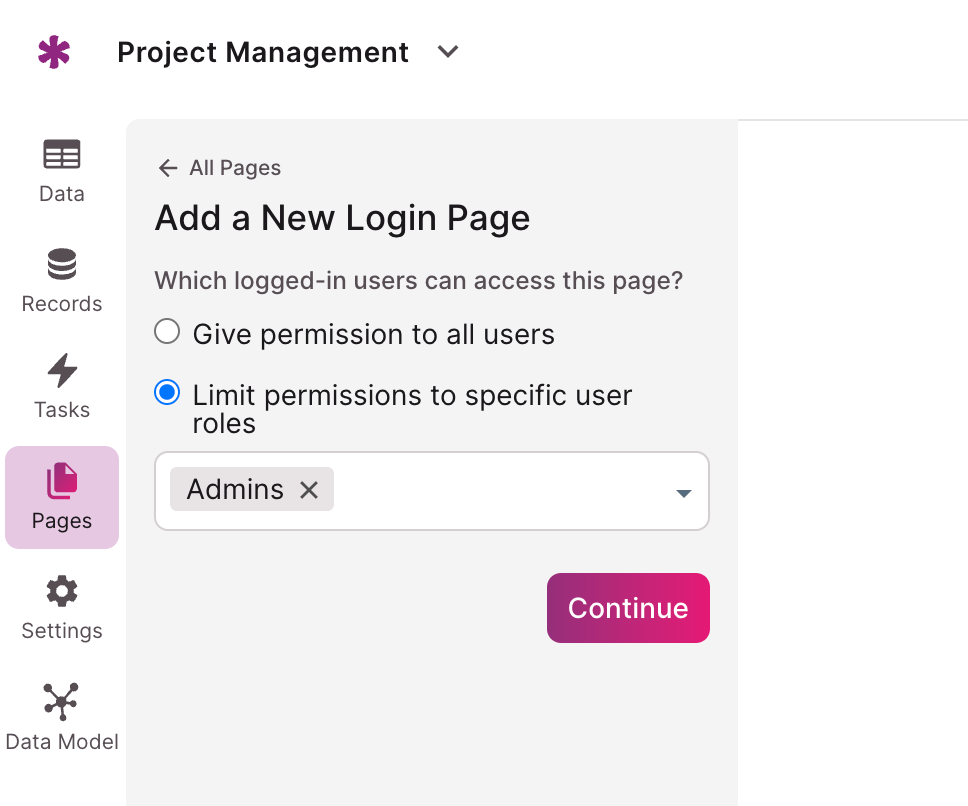Select the Pages icon in sidebar
The image size is (968, 806).
(62, 482)
